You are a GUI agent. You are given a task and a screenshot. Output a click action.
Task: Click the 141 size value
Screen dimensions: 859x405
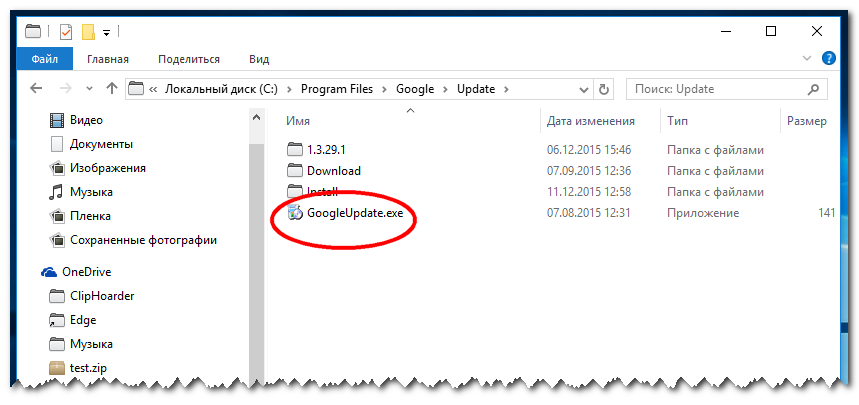point(826,213)
